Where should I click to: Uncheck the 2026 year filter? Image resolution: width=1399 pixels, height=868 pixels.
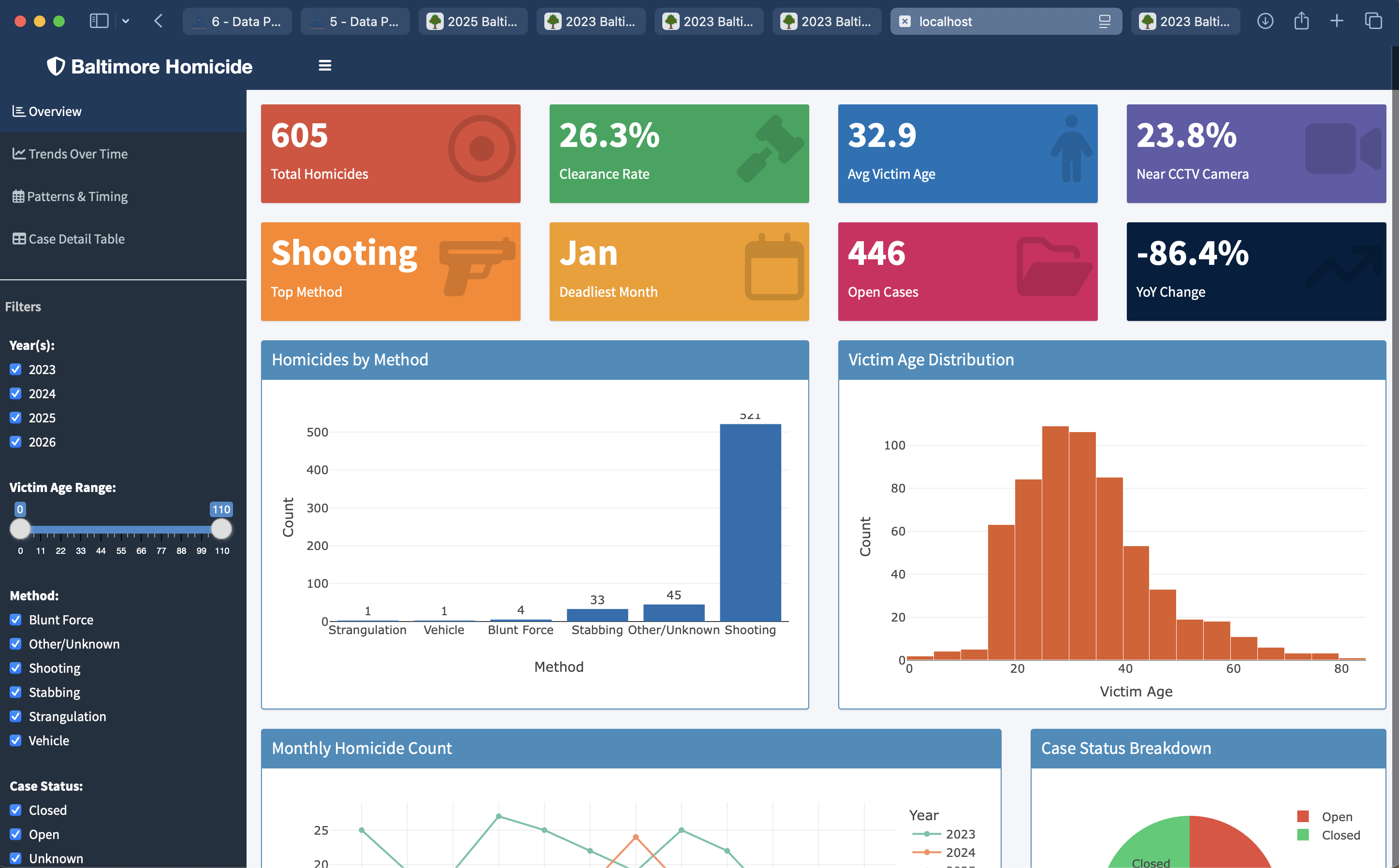click(15, 441)
